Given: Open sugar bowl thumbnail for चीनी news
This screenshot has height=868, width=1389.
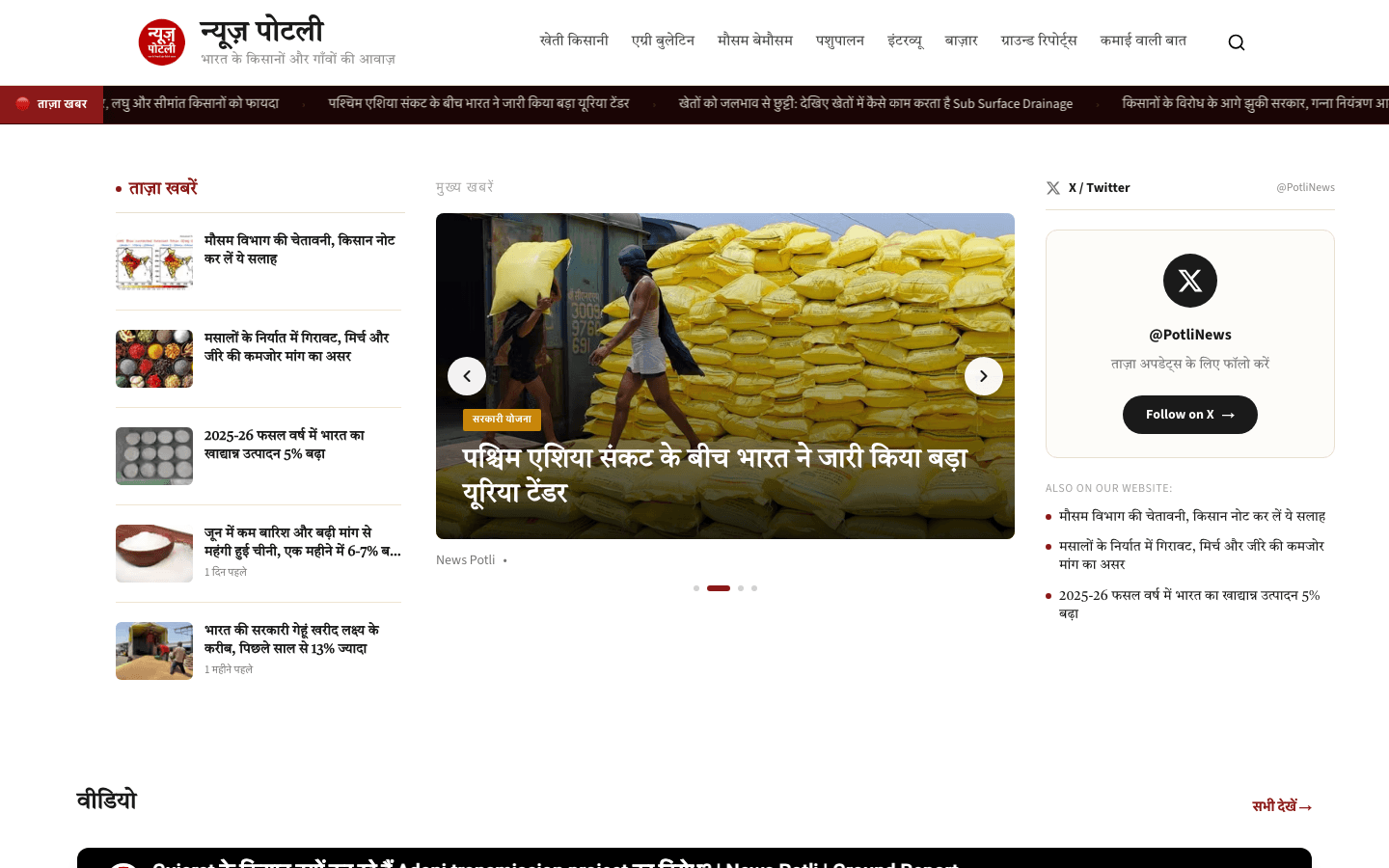Looking at the screenshot, I should pyautogui.click(x=154, y=554).
